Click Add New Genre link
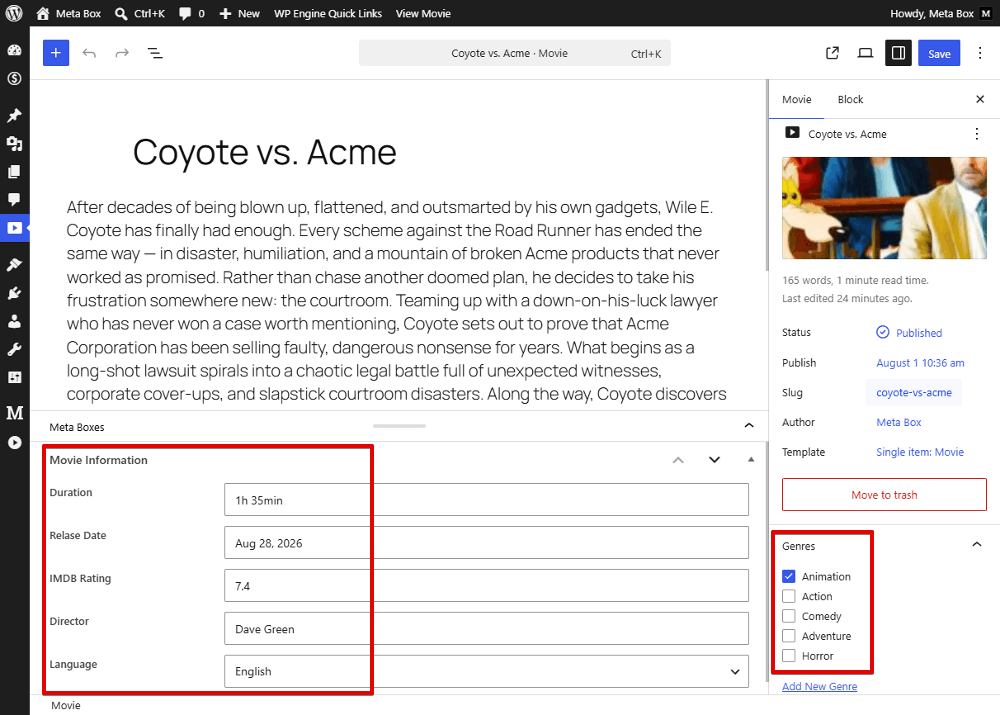Image resolution: width=1000 pixels, height=715 pixels. pos(820,686)
